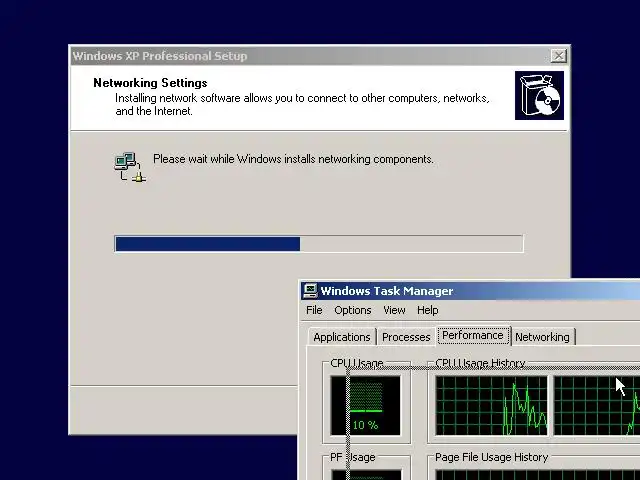
Task: Open the File menu in Task Manager
Action: pos(314,310)
